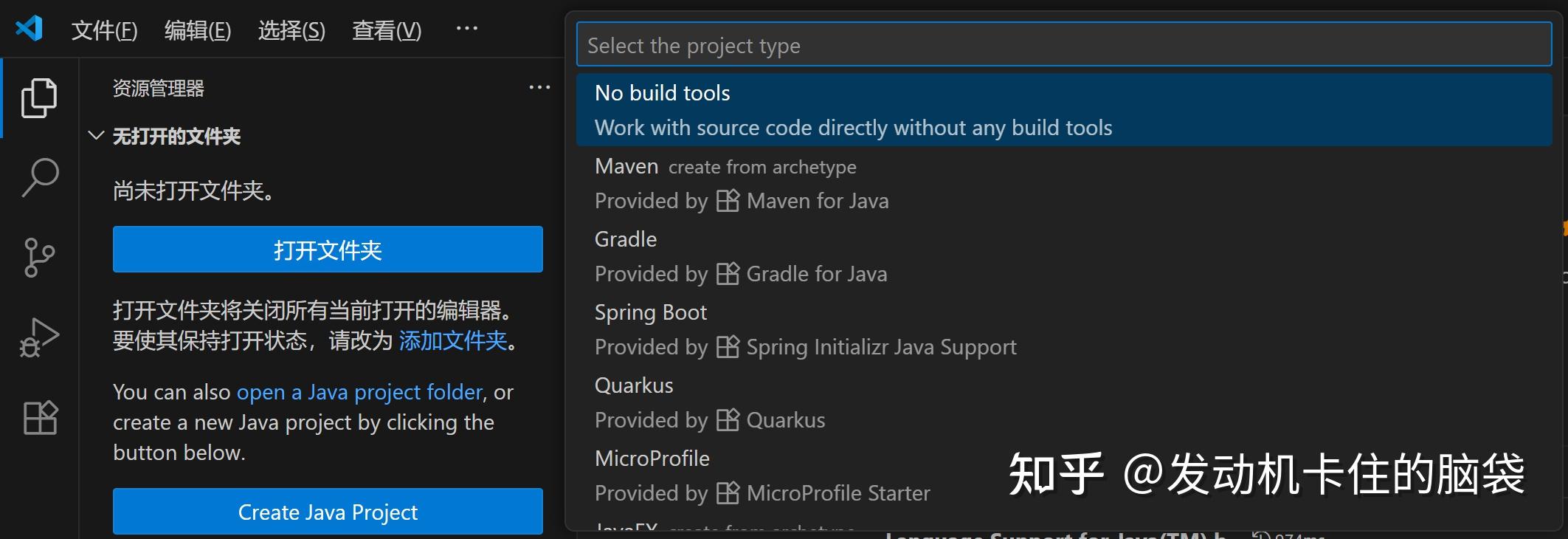
Task: Open the Source Control view icon
Action: pyautogui.click(x=39, y=257)
